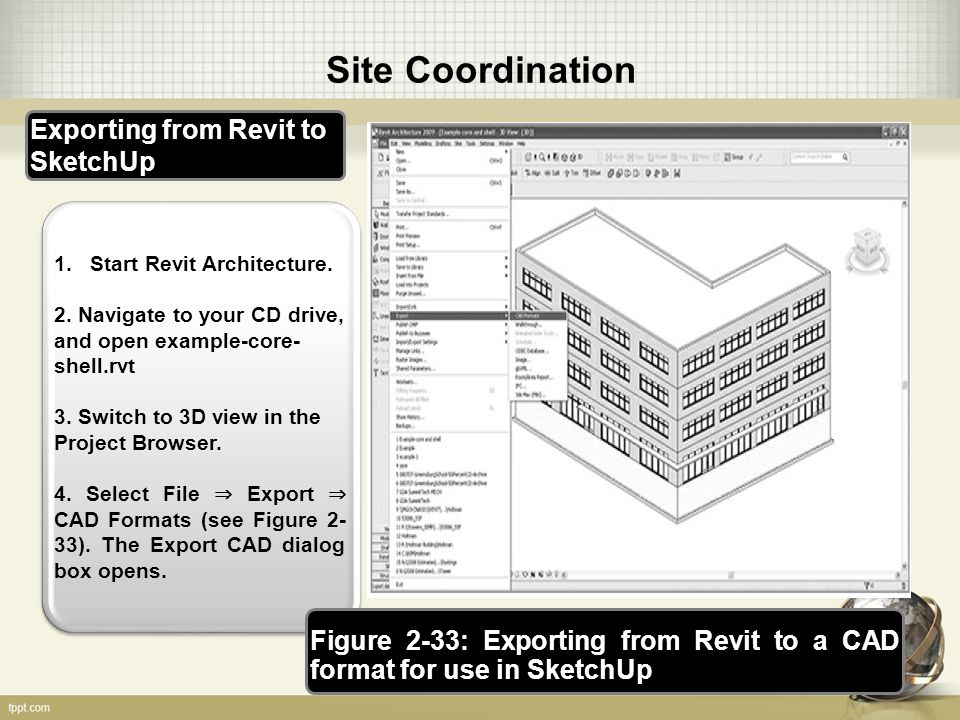Open the Drafting menu
The height and width of the screenshot is (720, 960).
point(443,143)
